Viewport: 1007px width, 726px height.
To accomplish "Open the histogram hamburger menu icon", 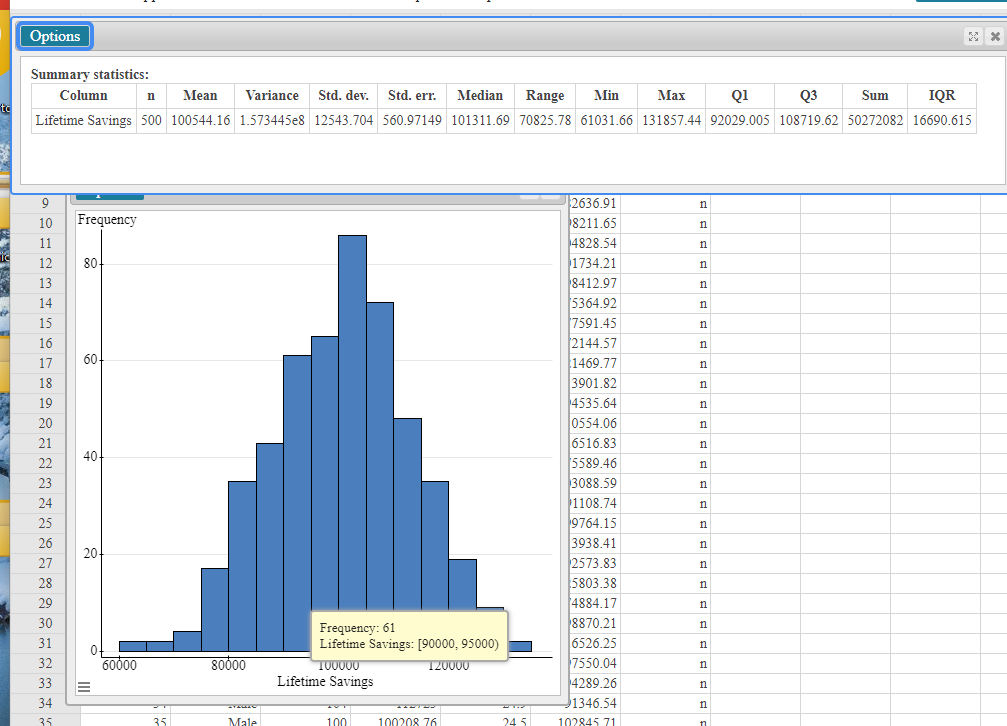I will tap(84, 687).
